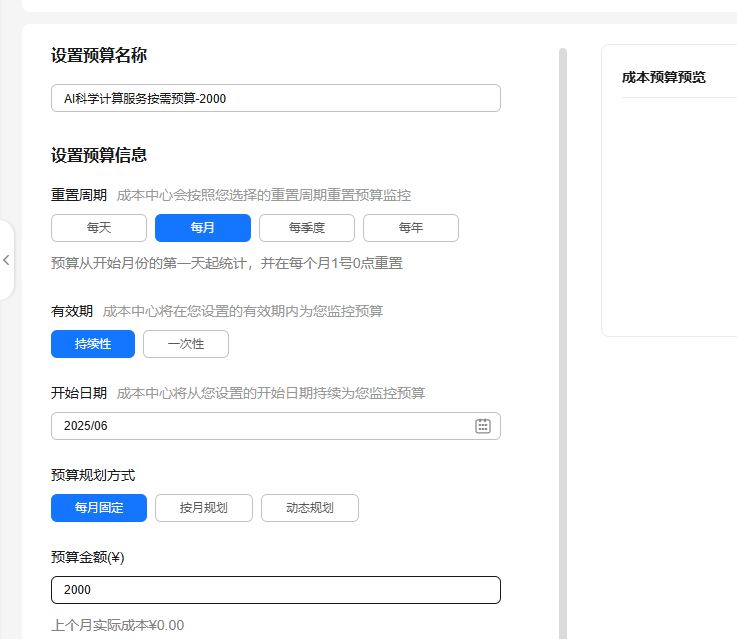Viewport: 737px width, 639px height.
Task: Click the 成本预算预览 panel title
Action: coord(664,77)
